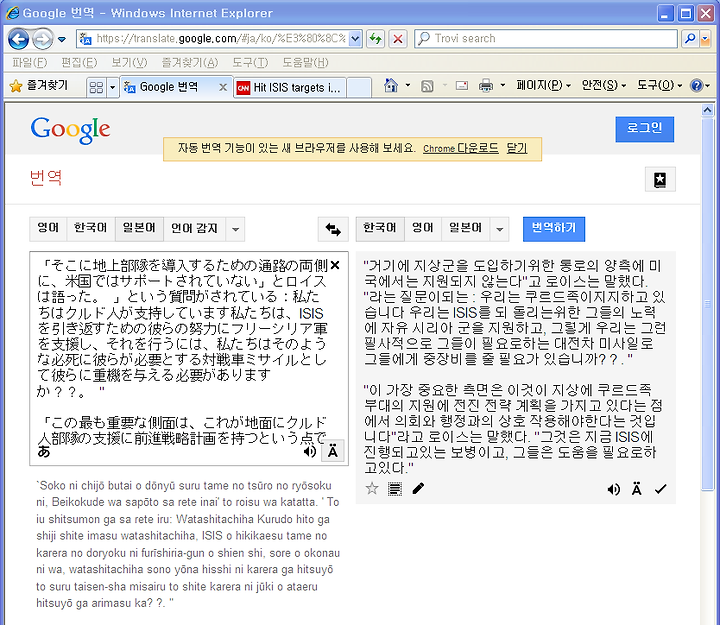Select 한국어 as source language
This screenshot has width=720, height=625.
pos(90,229)
